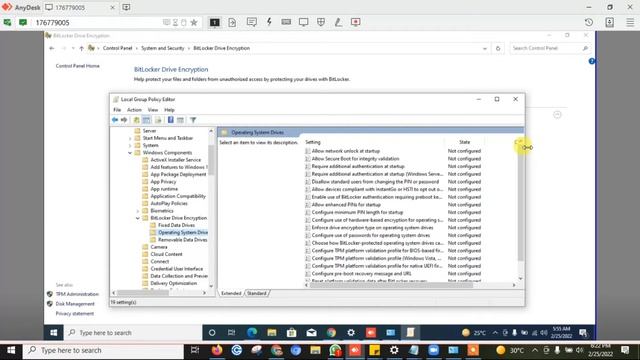
Task: Click the Filter funnel icon in Group Policy toolbar
Action: [x=193, y=120]
